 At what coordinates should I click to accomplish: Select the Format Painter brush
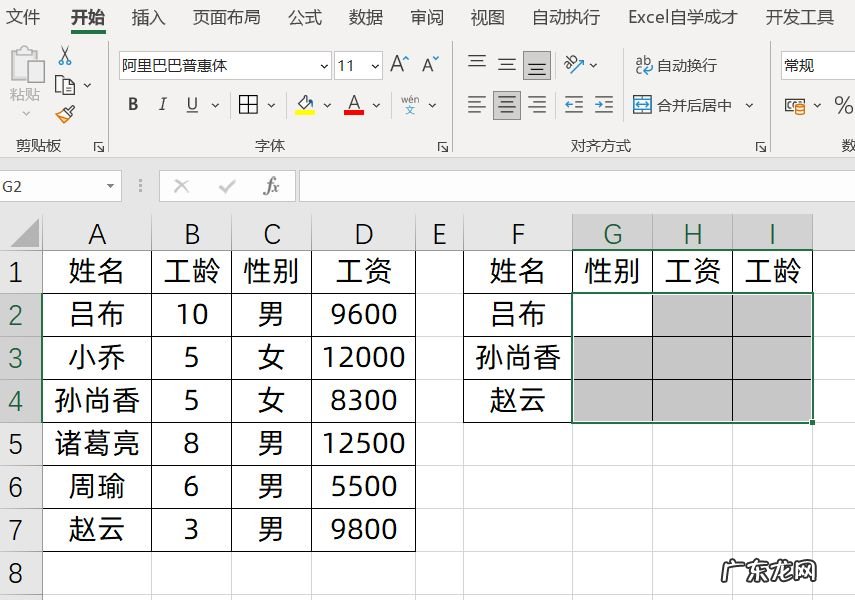pos(65,115)
